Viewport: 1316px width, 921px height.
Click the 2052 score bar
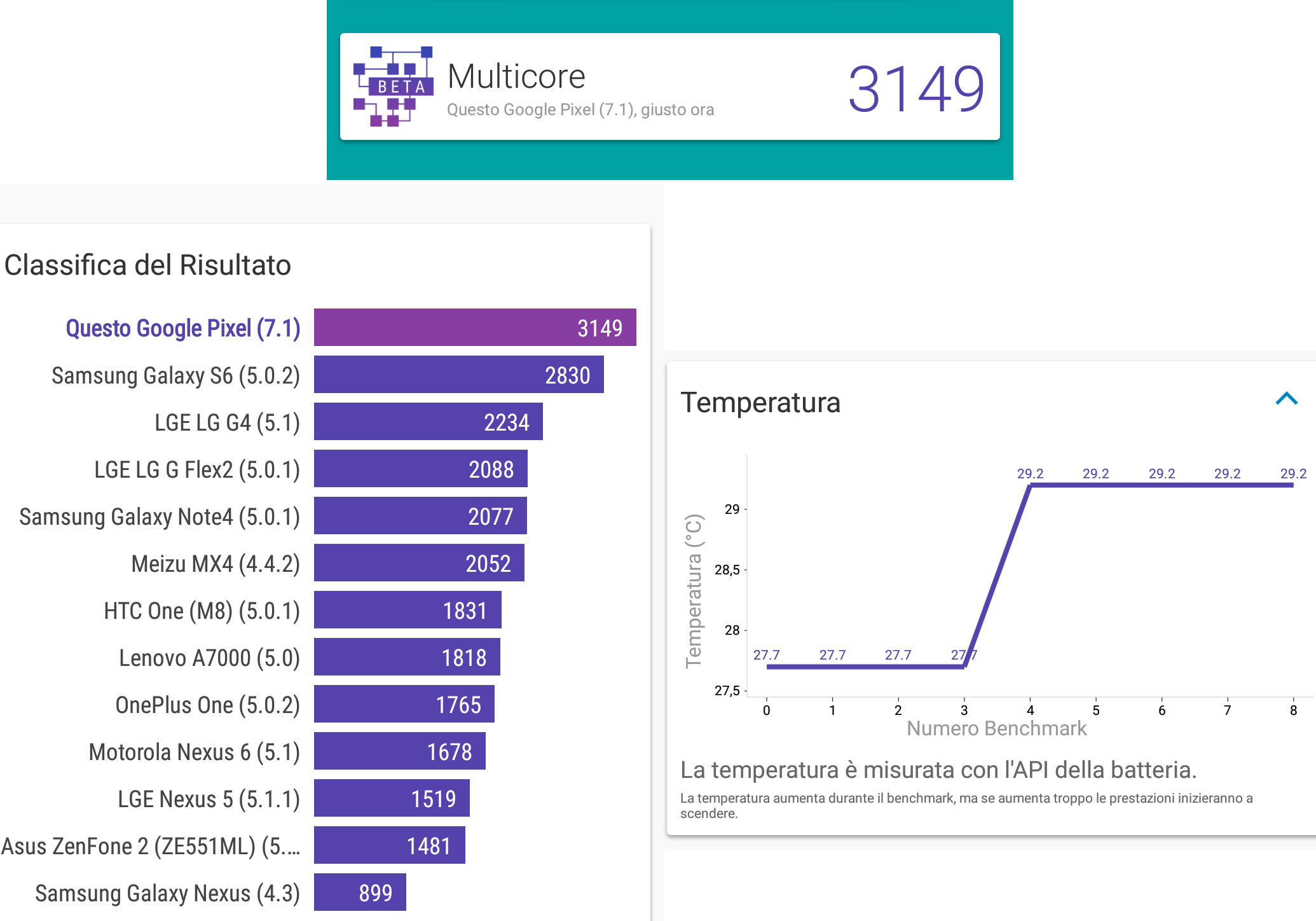point(419,563)
